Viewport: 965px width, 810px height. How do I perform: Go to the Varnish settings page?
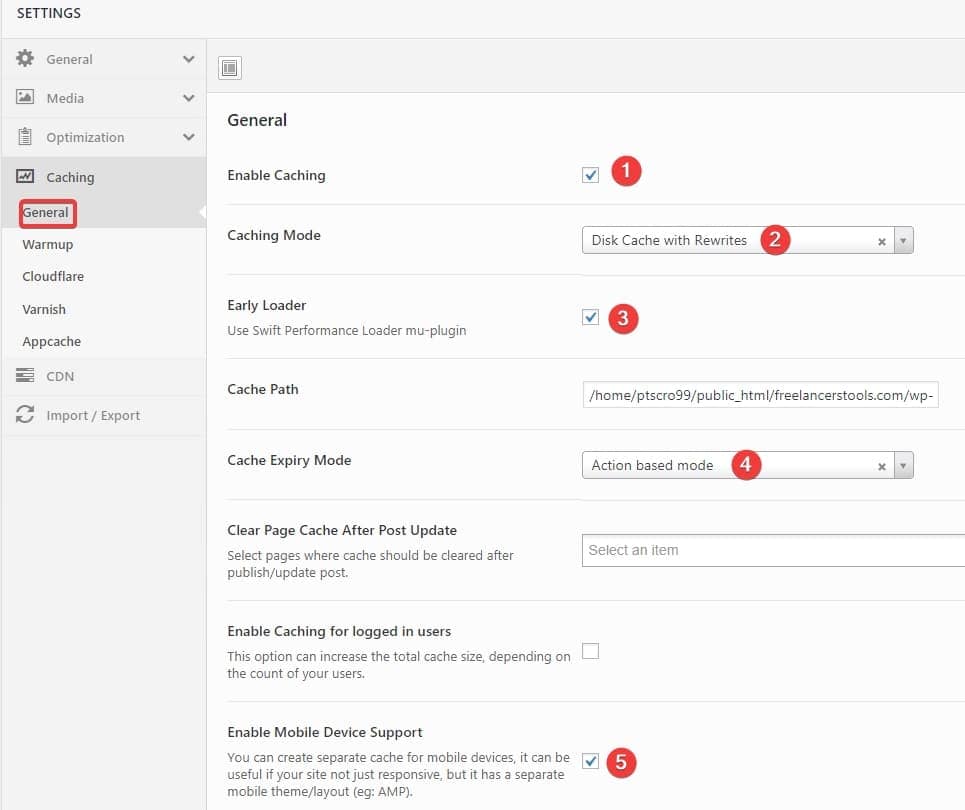43,309
